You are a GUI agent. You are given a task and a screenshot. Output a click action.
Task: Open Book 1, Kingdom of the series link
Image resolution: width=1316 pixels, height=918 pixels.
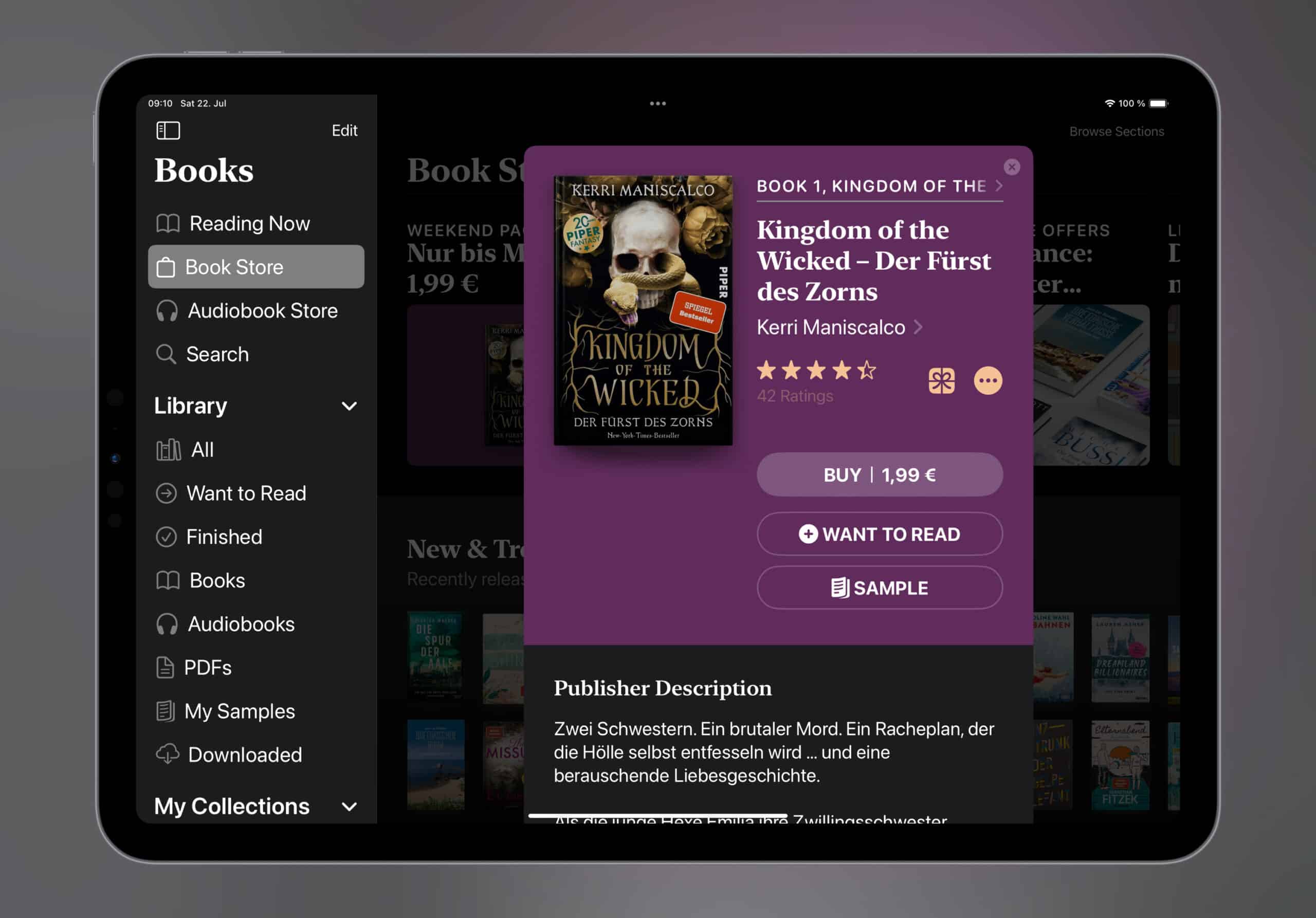(880, 186)
